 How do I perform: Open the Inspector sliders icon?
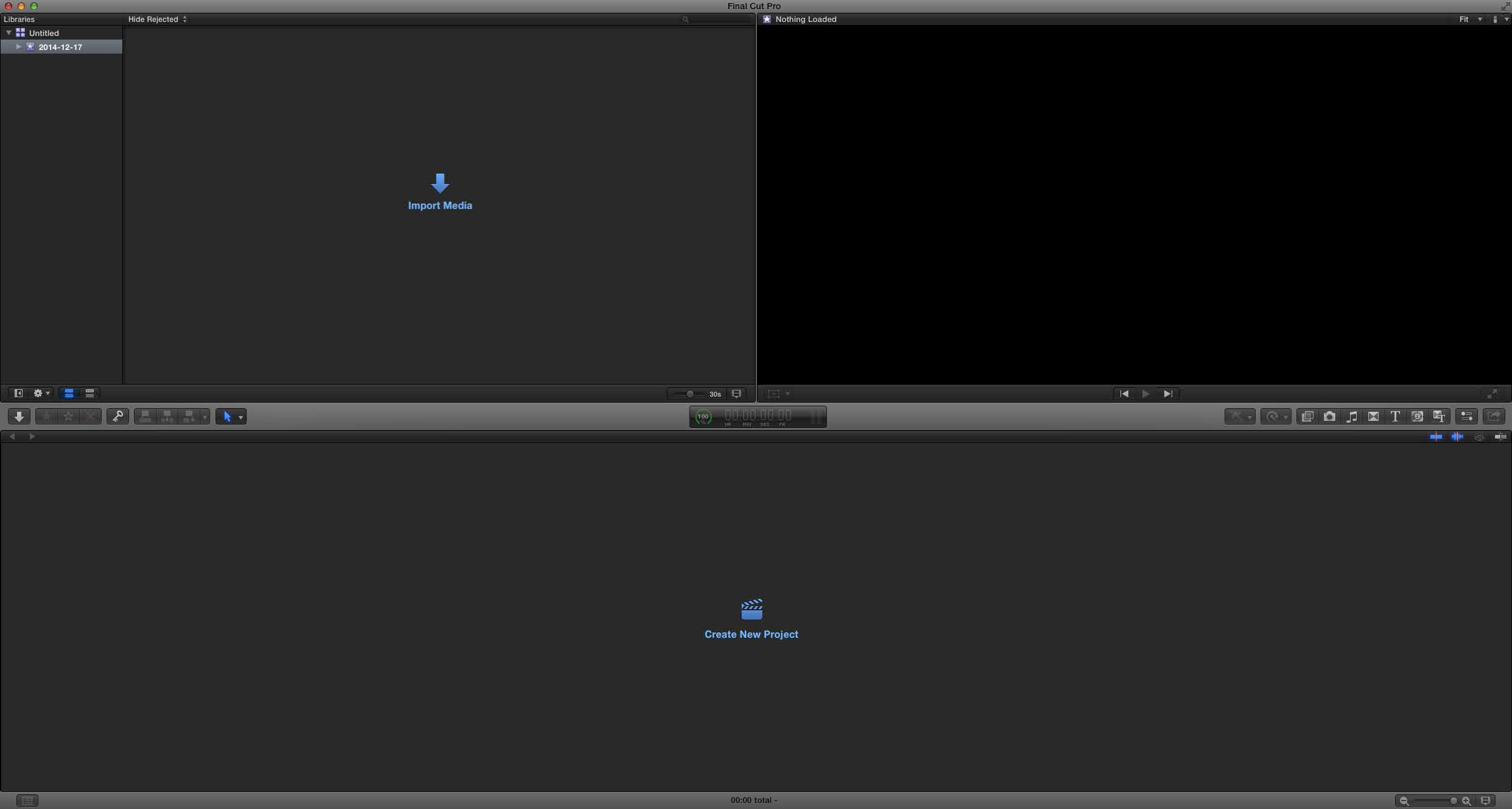(1467, 417)
